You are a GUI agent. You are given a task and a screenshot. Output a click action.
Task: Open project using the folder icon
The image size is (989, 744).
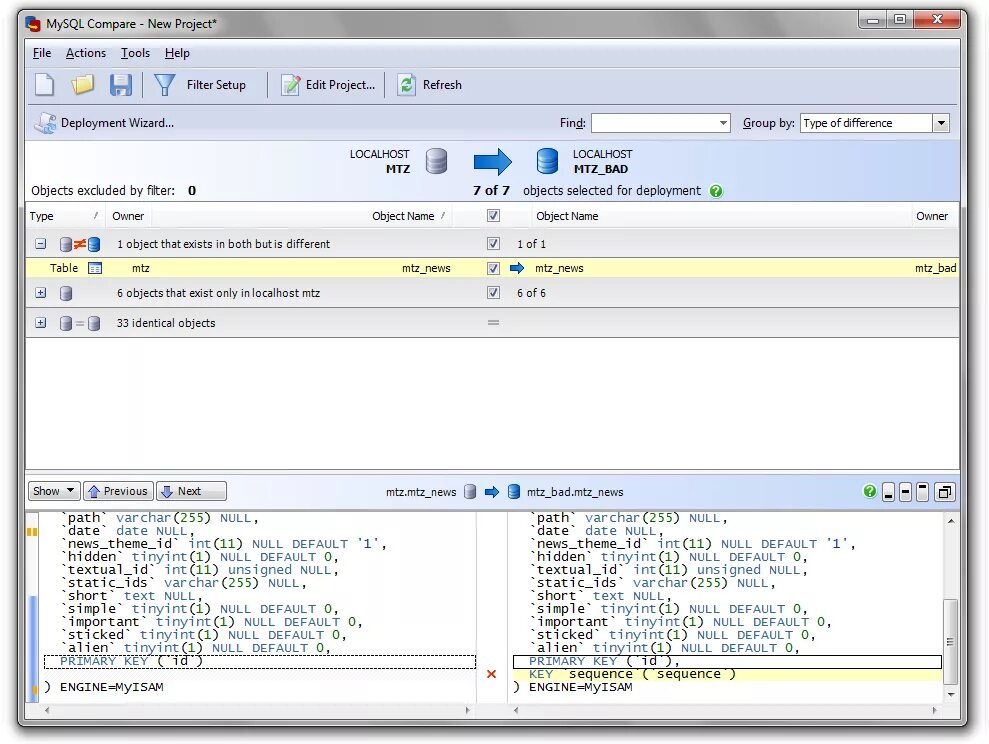coord(83,84)
